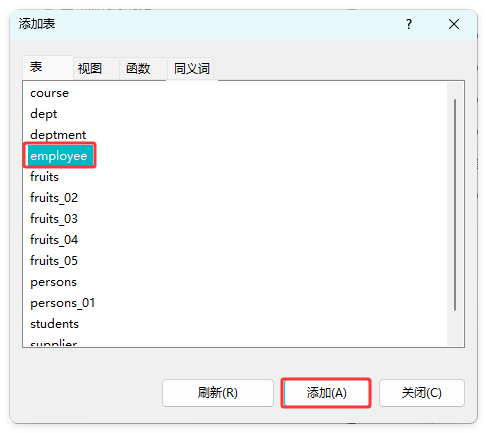This screenshot has height=433, width=487.
Task: Choose fruits_05 in the list
Action: point(54,261)
